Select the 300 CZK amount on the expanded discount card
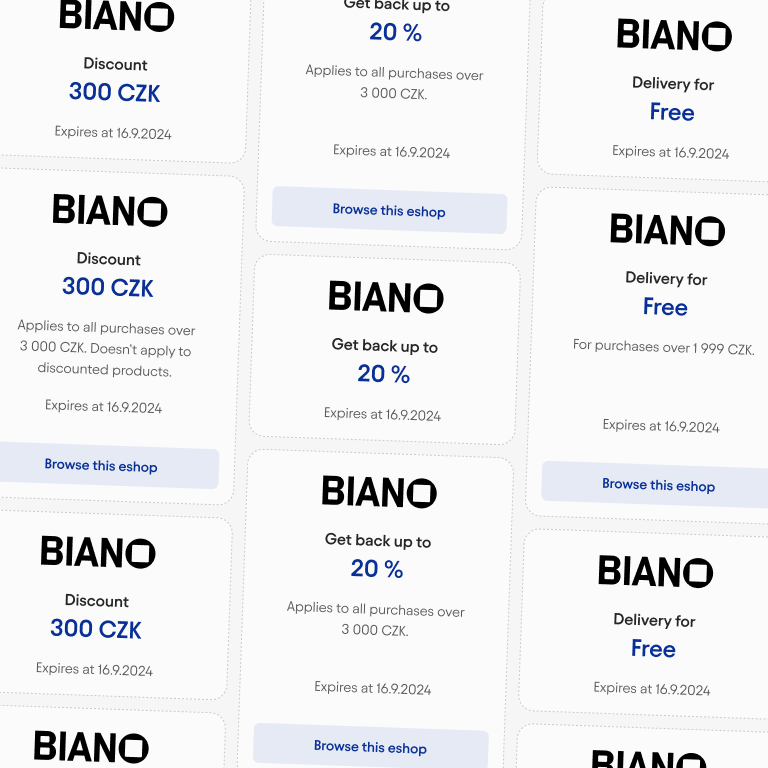This screenshot has height=768, width=768. click(x=108, y=288)
